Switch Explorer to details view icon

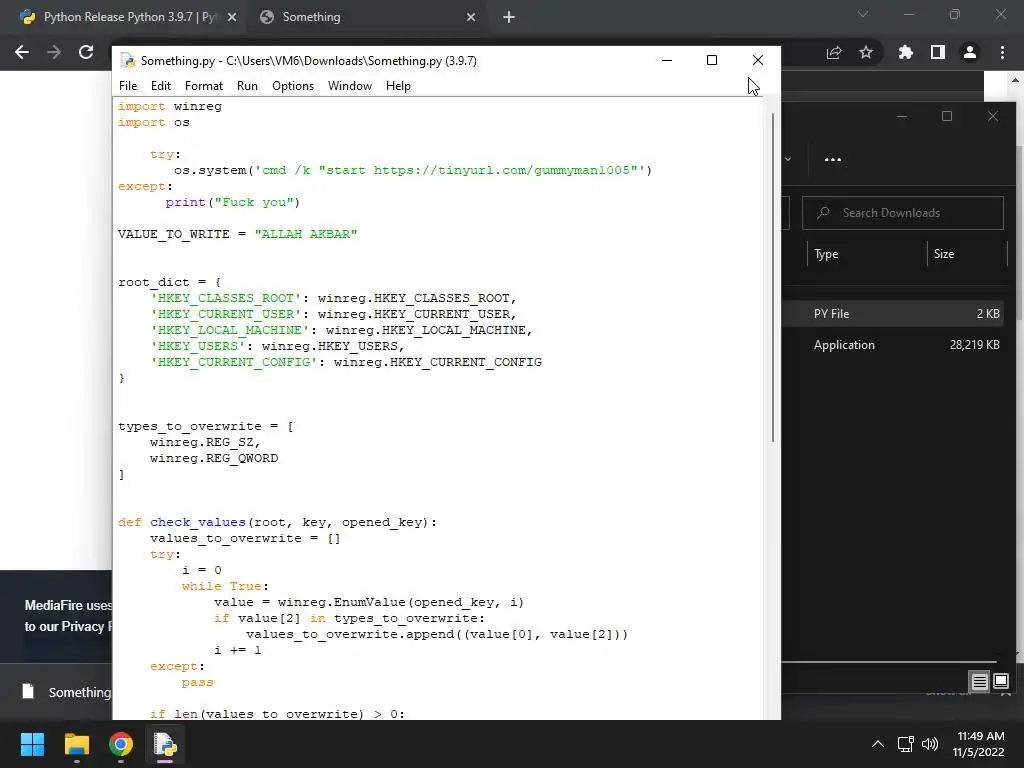click(979, 682)
